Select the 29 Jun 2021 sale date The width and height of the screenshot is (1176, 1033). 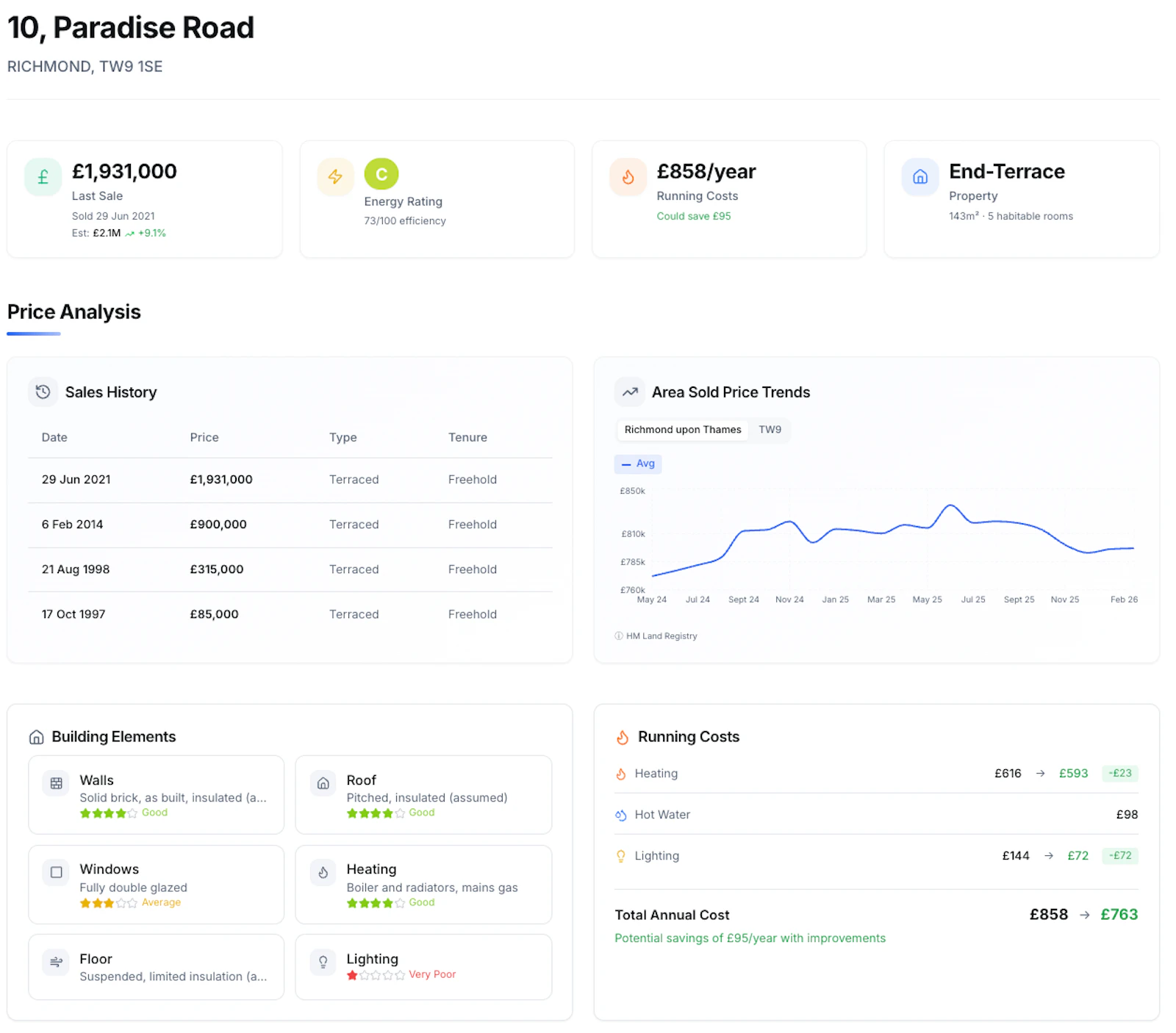76,480
